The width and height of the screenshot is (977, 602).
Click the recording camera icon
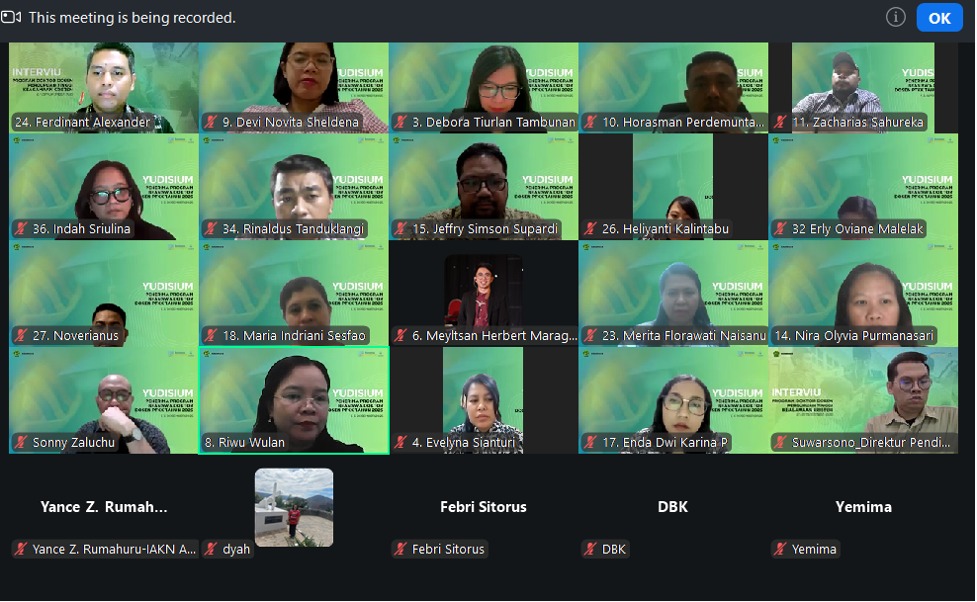coord(11,17)
